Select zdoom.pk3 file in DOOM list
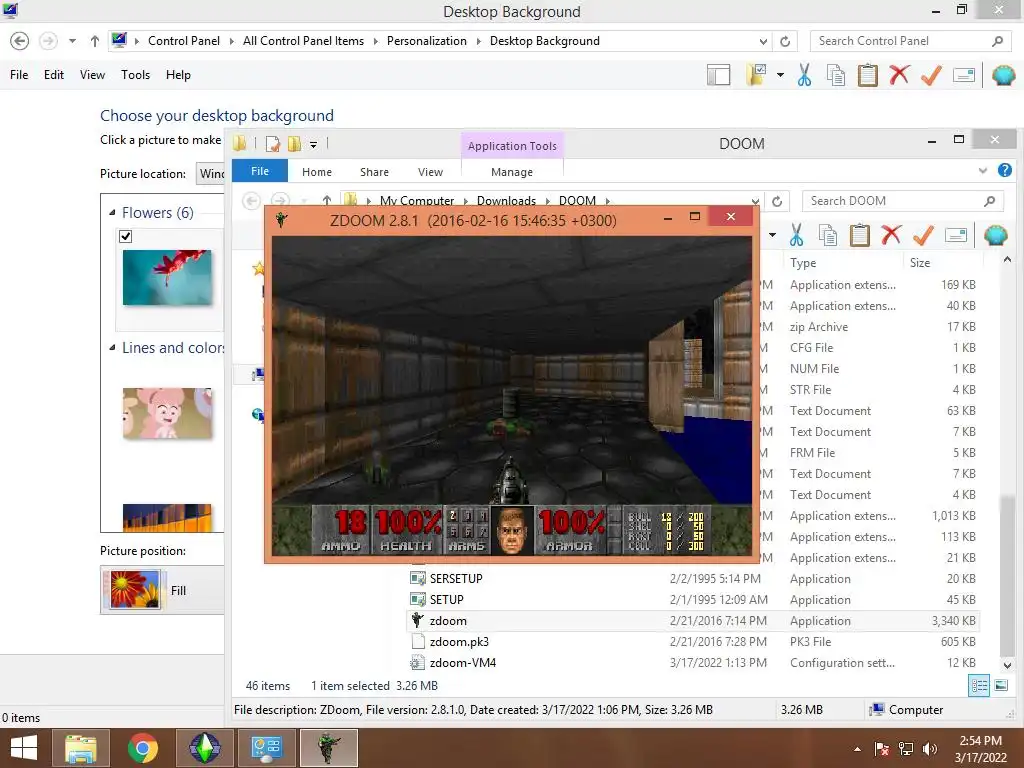The height and width of the screenshot is (768, 1024). (458, 642)
